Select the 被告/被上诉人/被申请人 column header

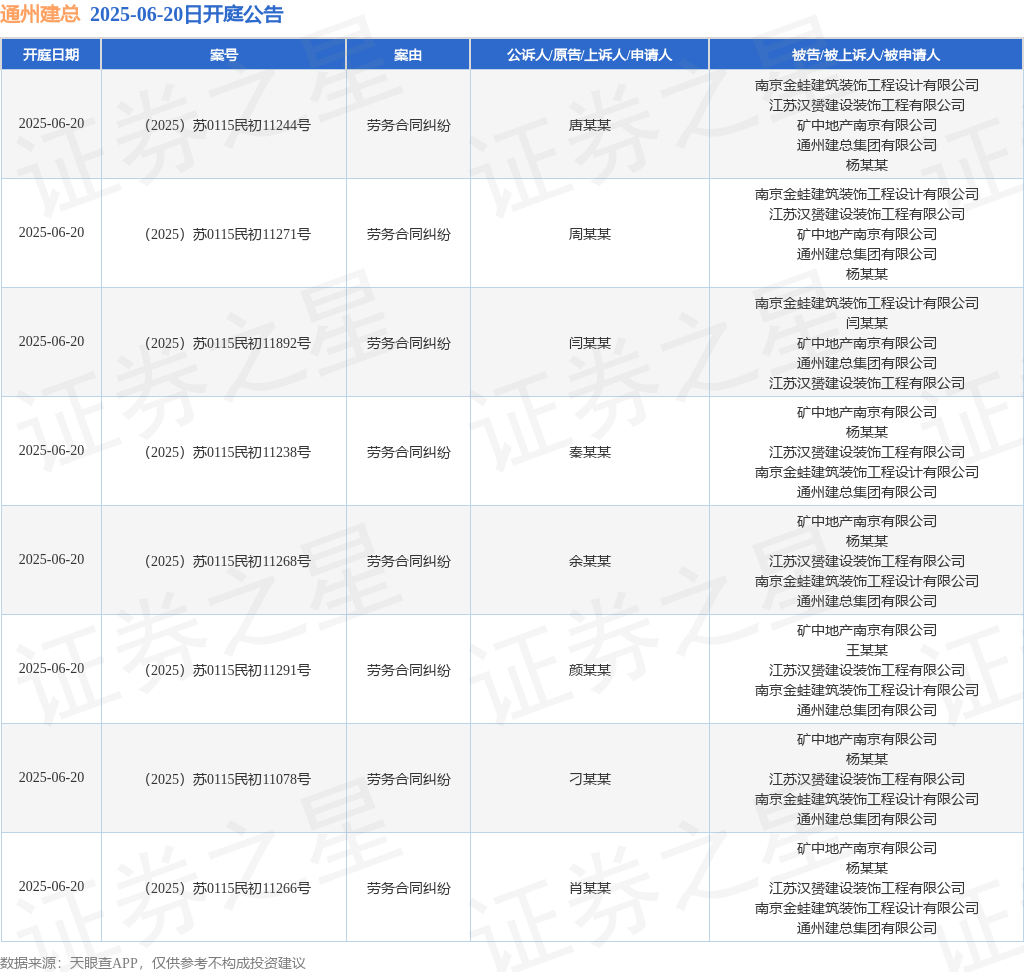point(866,55)
